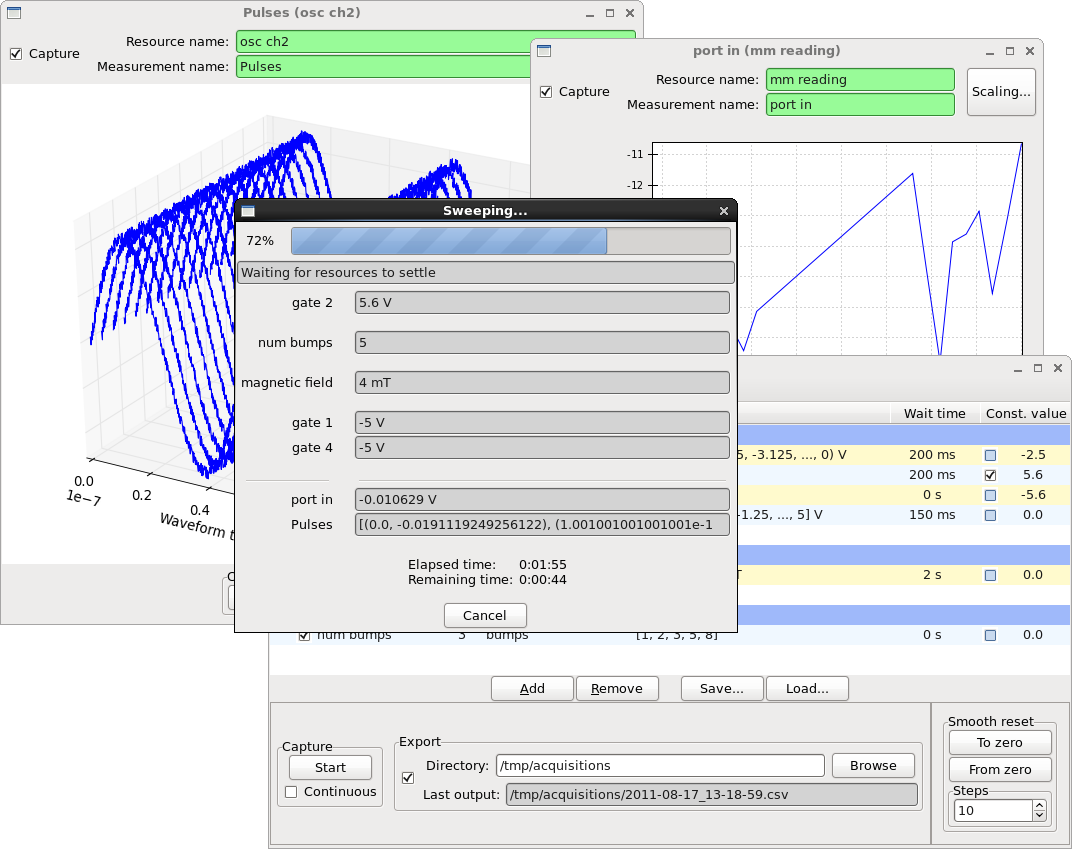Click the 2 s wait time cell
The width and height of the screenshot is (1072, 849).
click(x=932, y=575)
